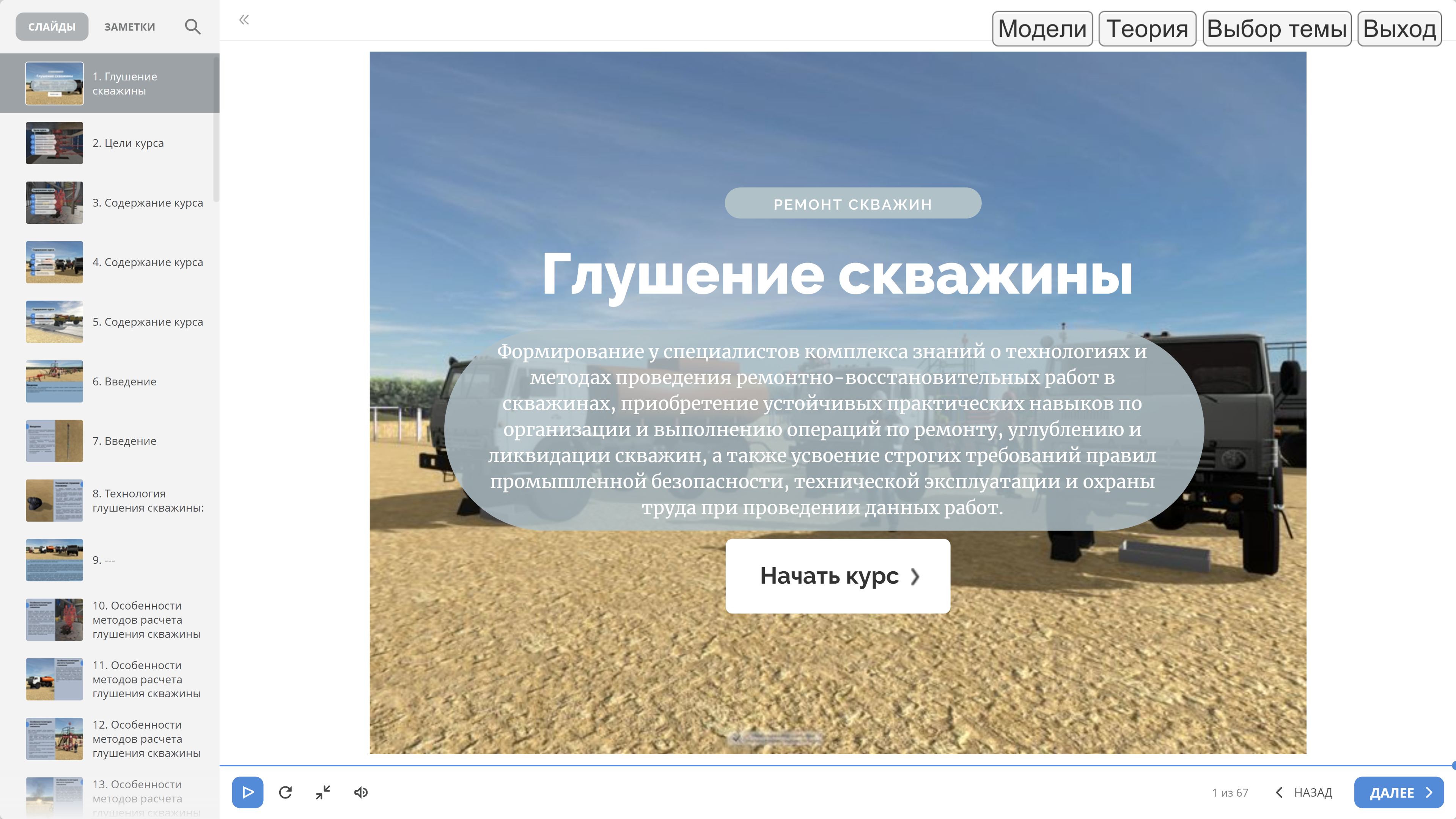Exit fullscreen with the shrink arrows icon
This screenshot has width=1456, height=819.
click(323, 792)
